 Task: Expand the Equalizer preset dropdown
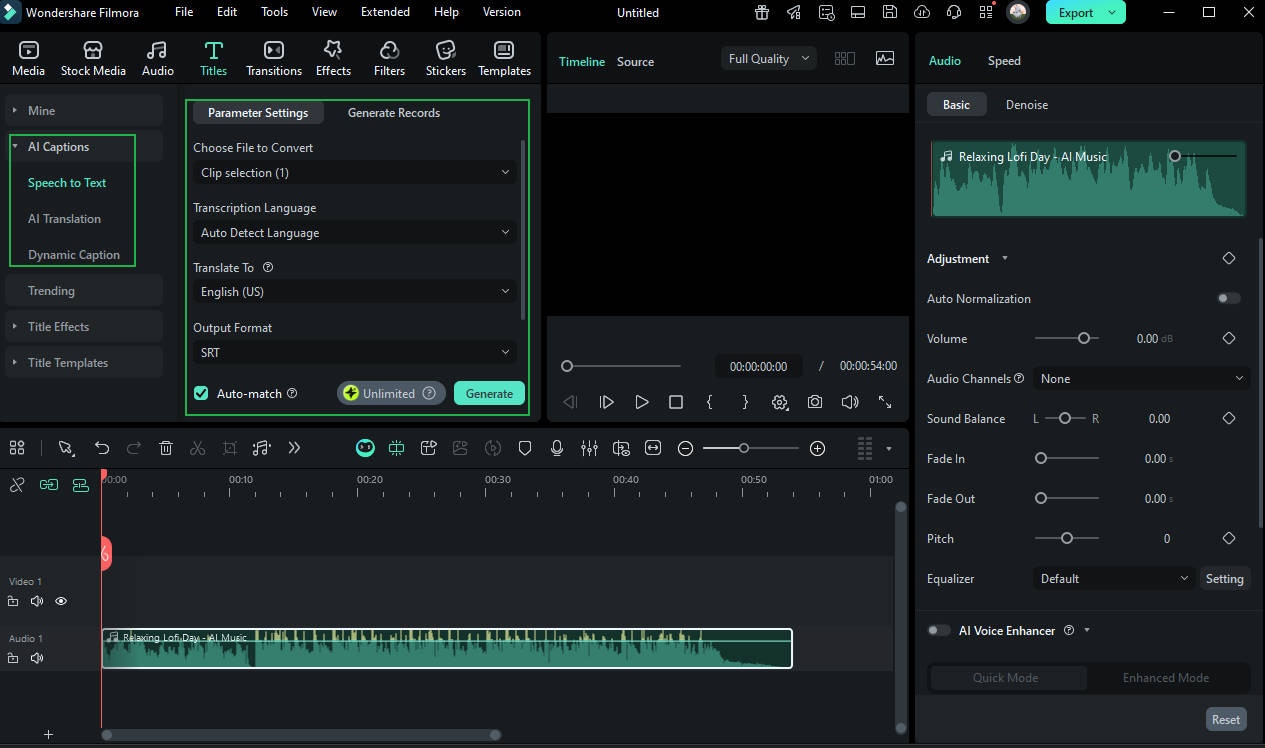pos(1113,578)
